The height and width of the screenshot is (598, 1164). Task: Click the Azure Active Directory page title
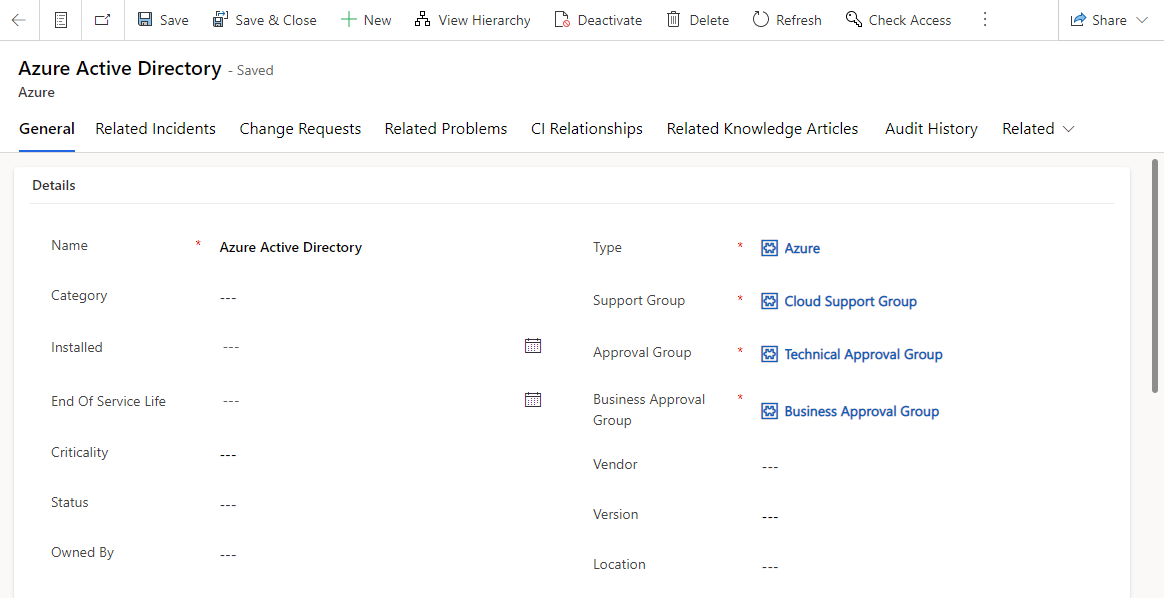click(120, 68)
